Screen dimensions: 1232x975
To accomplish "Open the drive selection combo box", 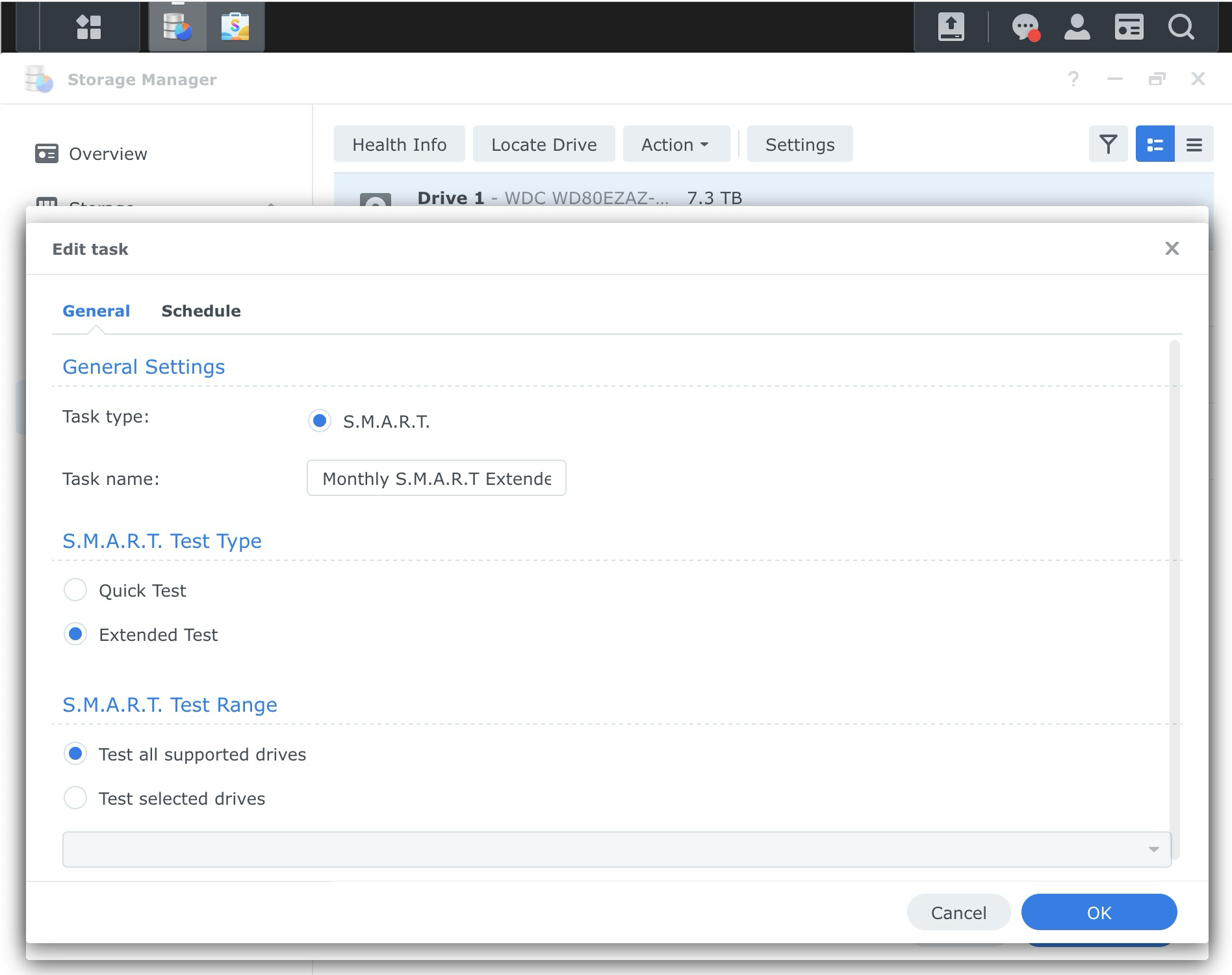I will pyautogui.click(x=617, y=849).
